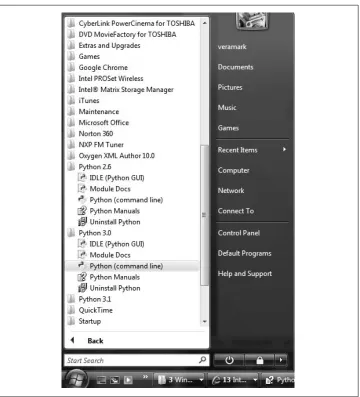Click Show Desktop quick launch icon
Viewport: 360px width, 397px height.
pos(101,380)
